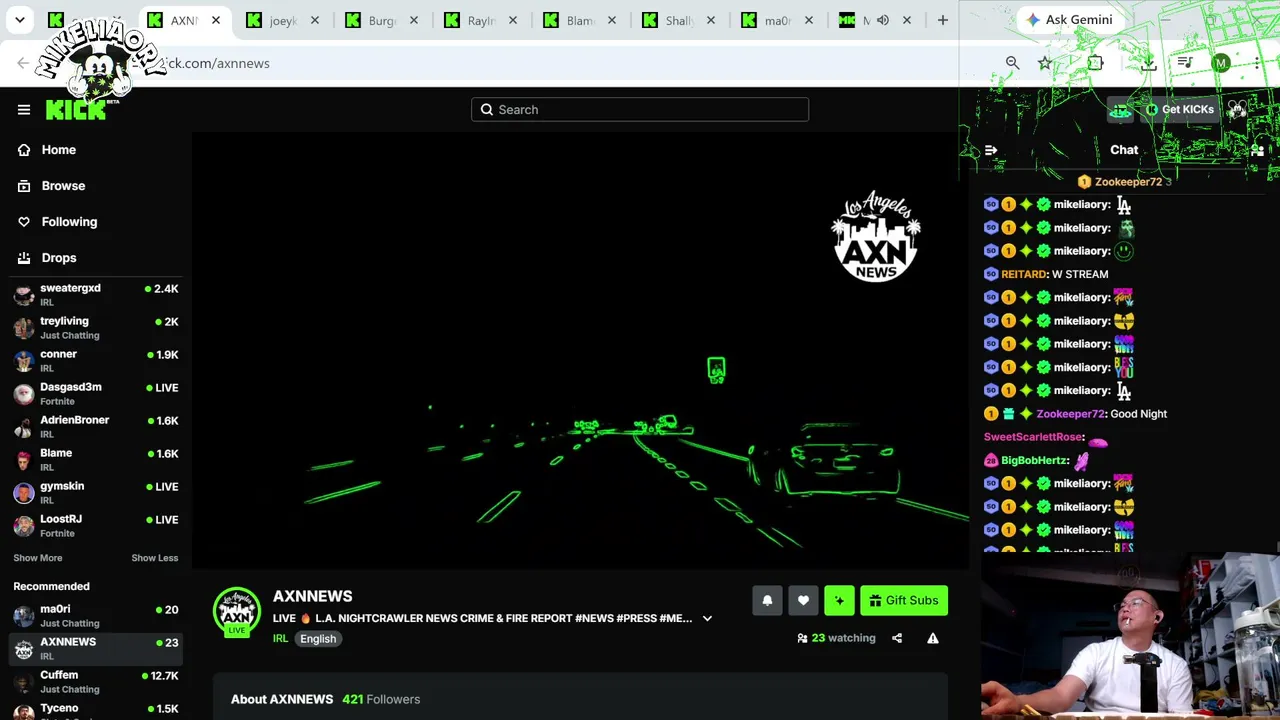1280x720 pixels.
Task: Open the browser extensions puzzle icon
Action: point(1095,63)
